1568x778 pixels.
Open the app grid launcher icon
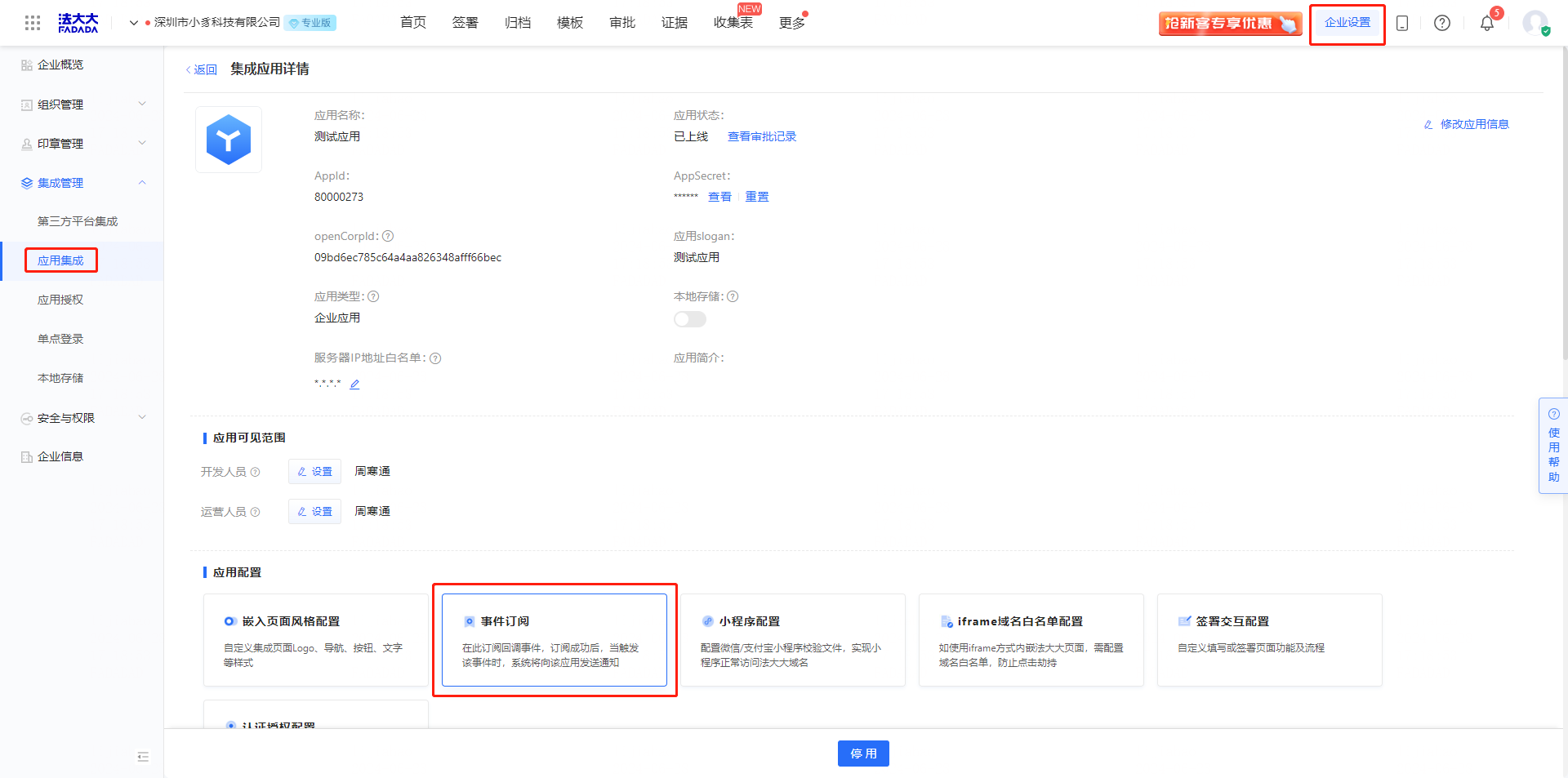tap(33, 23)
